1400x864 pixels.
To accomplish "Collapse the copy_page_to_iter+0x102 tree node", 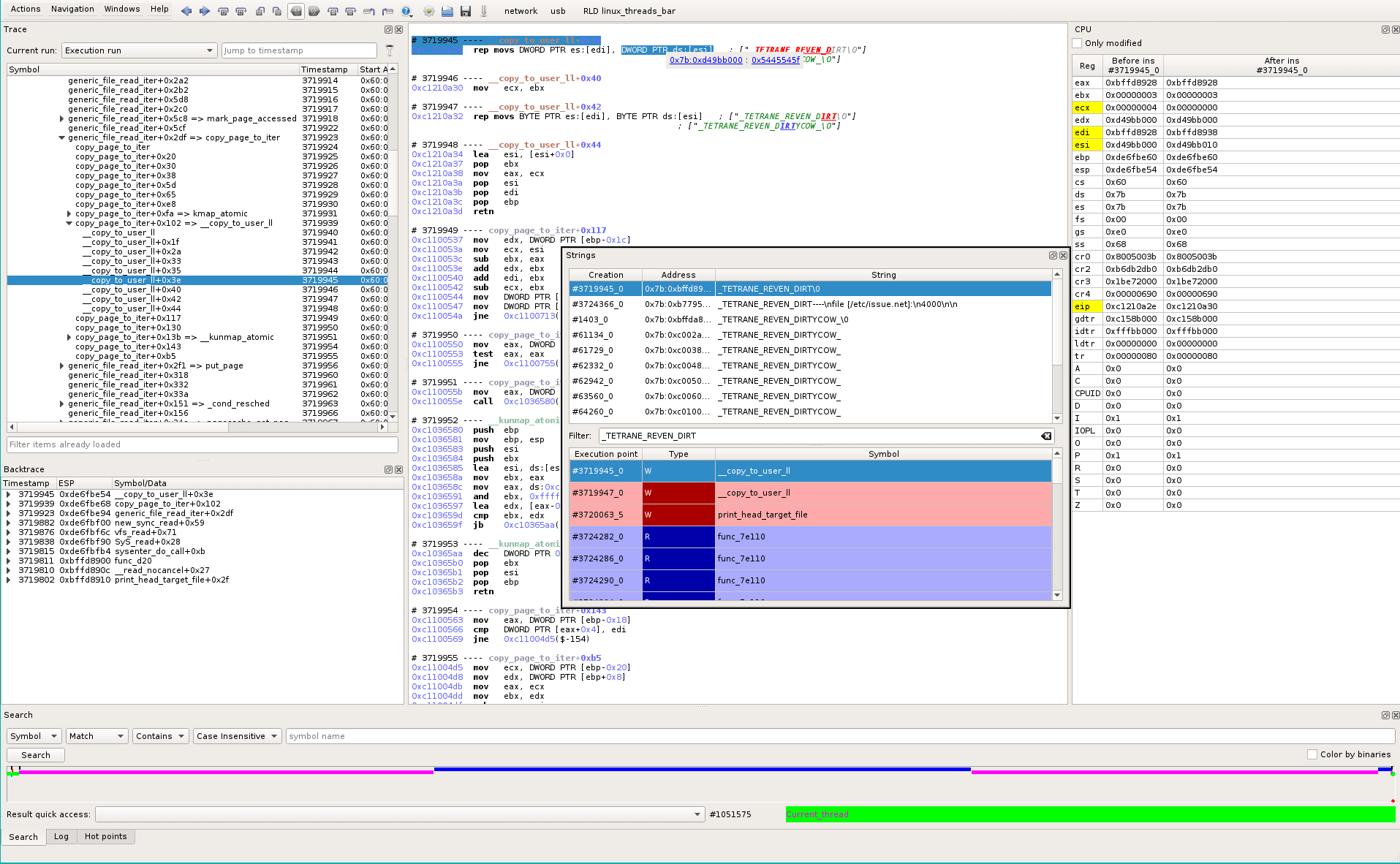I will click(x=68, y=223).
